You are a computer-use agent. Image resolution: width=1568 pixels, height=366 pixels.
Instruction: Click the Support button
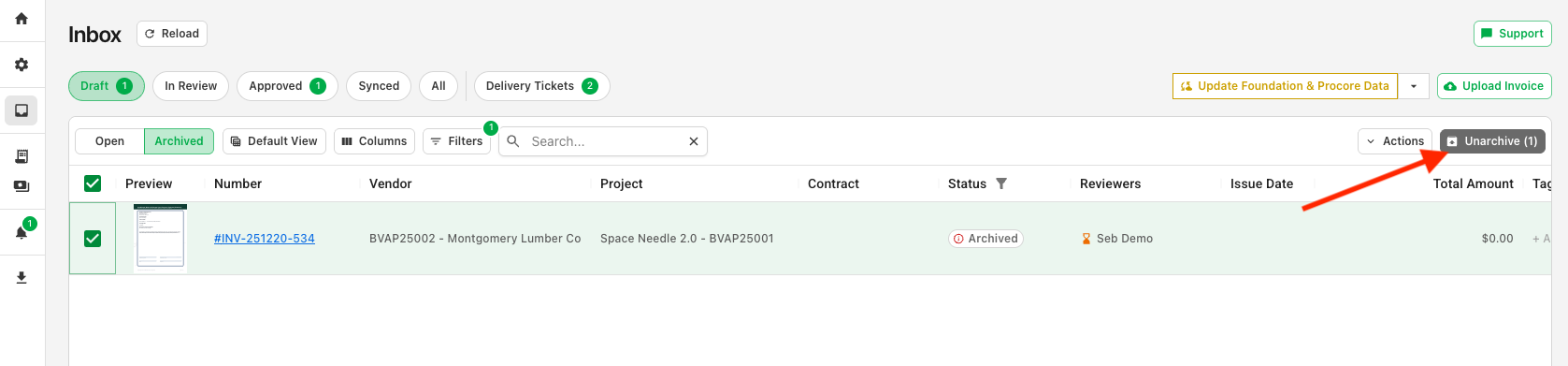pyautogui.click(x=1512, y=34)
